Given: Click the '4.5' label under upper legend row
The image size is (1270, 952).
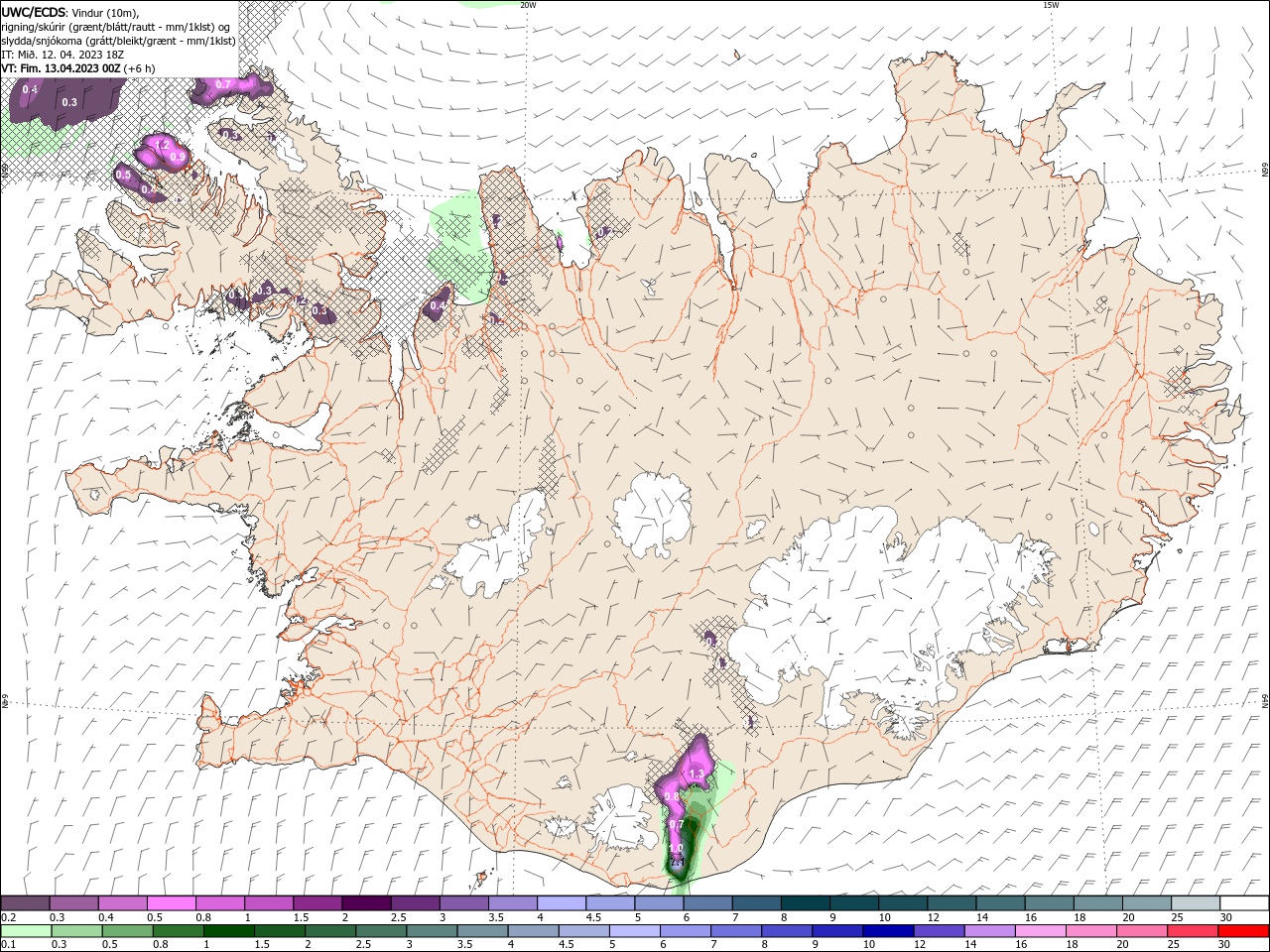Looking at the screenshot, I should point(593,917).
